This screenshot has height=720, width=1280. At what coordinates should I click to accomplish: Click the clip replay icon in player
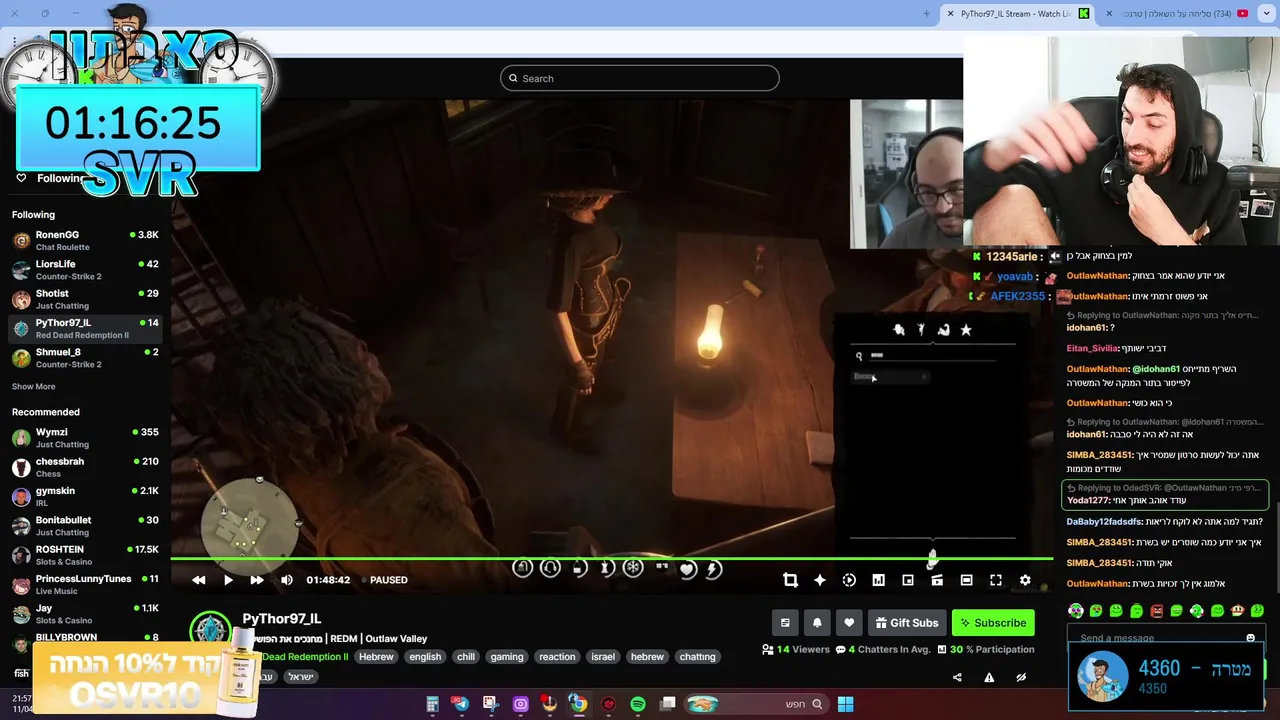pyautogui.click(x=849, y=580)
